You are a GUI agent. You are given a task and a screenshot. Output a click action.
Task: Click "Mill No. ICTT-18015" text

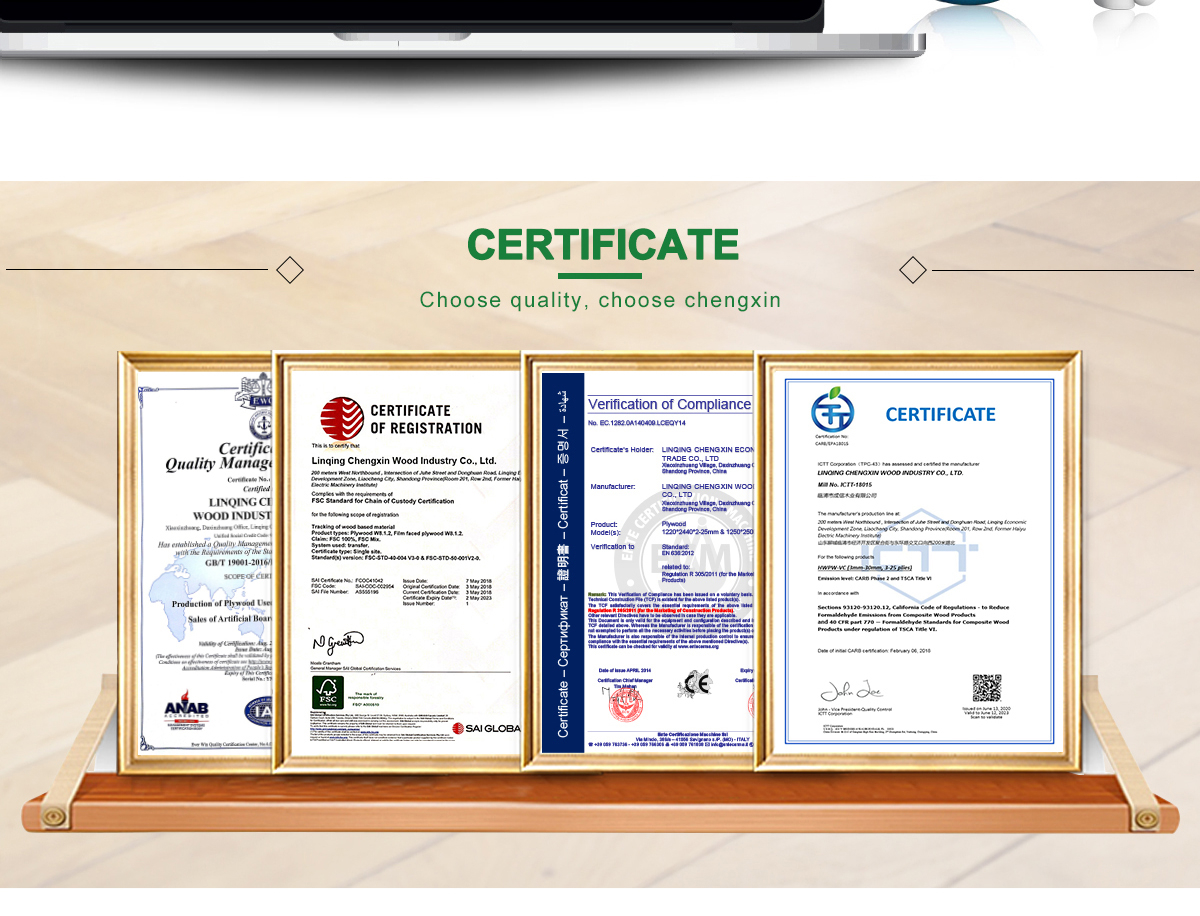pos(844,485)
